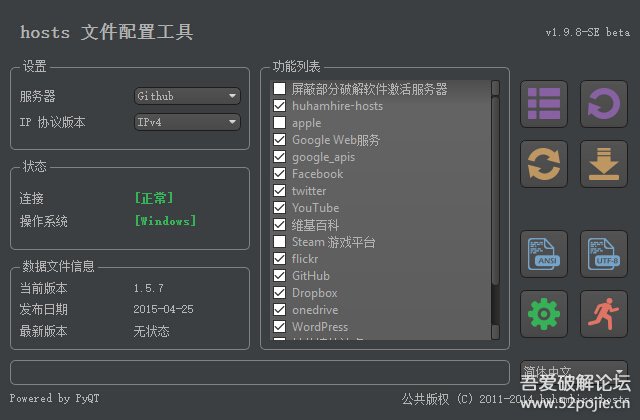Open the 简体中文 language dropdown
This screenshot has width=640, height=420.
tap(573, 371)
